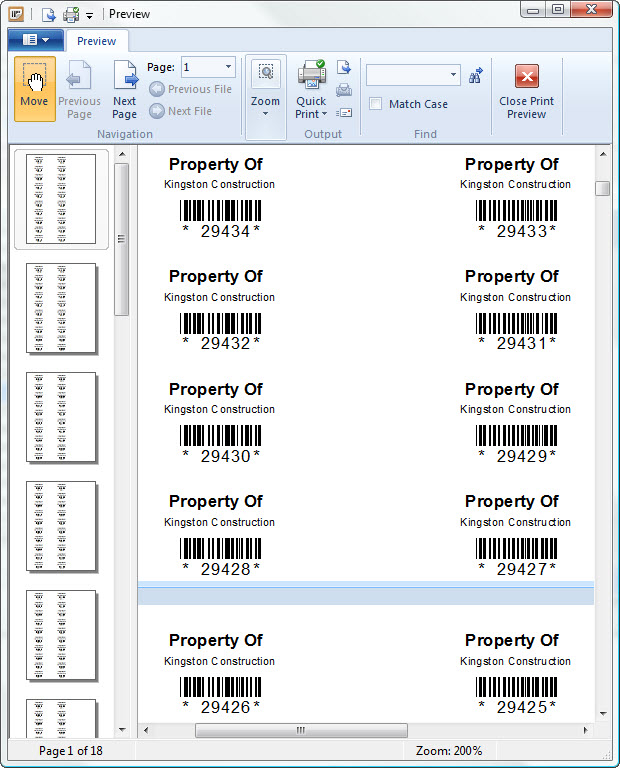The height and width of the screenshot is (768, 620).
Task: Expand the Zoom dropdown arrow
Action: click(265, 114)
